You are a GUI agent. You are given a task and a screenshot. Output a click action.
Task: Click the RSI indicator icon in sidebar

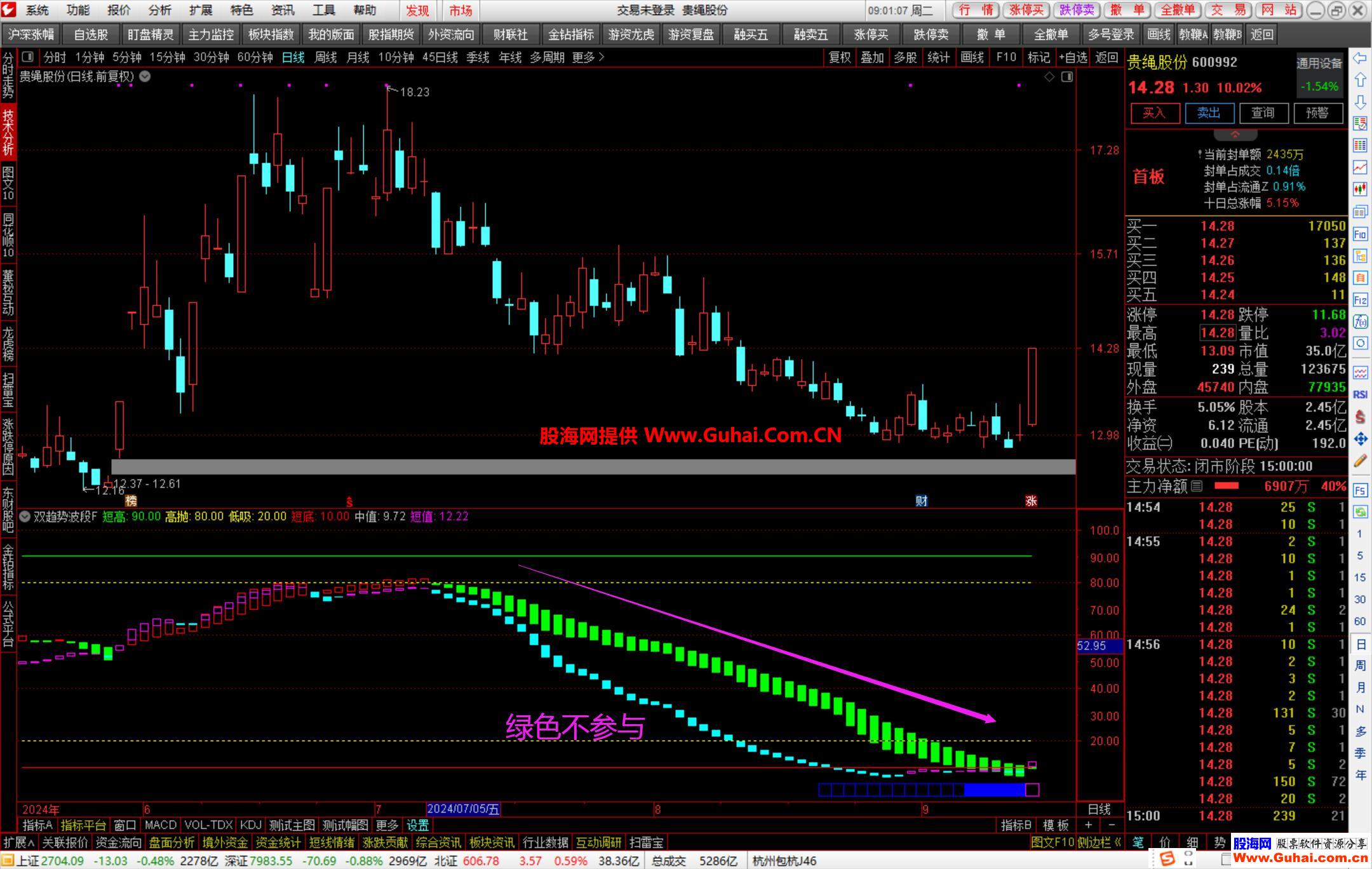(1360, 394)
